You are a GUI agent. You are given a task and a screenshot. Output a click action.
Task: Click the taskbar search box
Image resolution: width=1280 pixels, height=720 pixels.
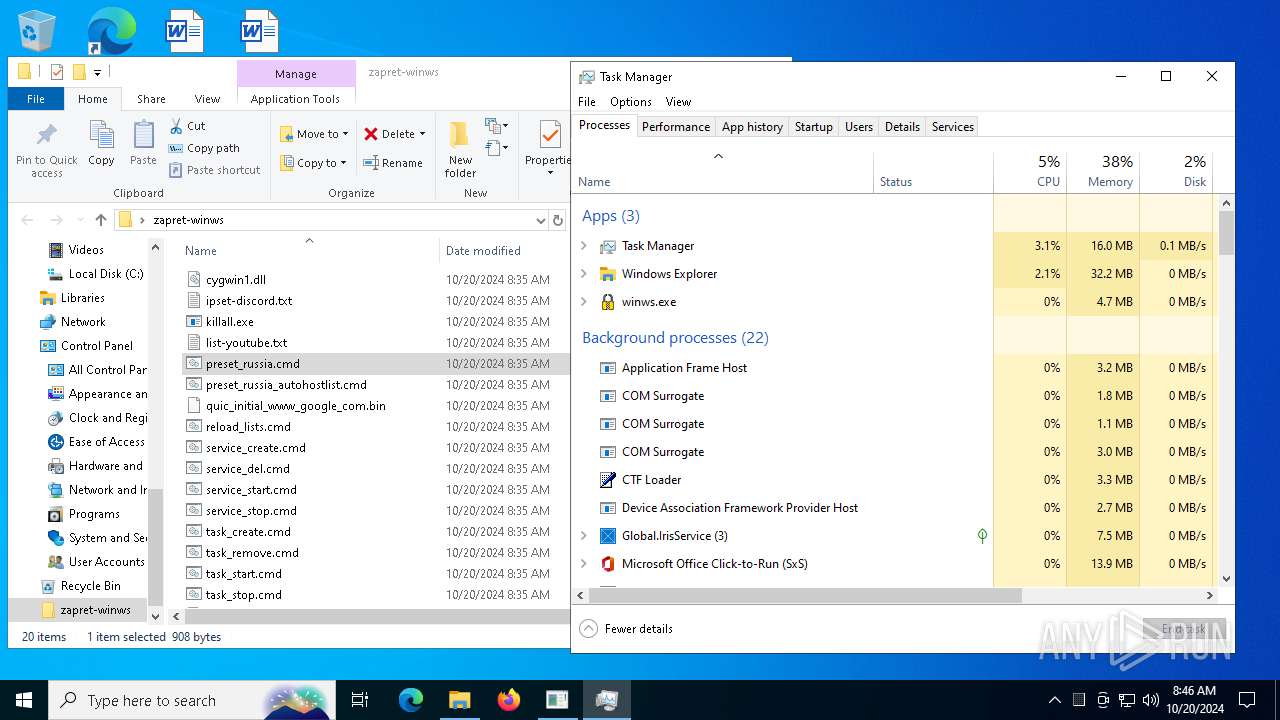pos(192,700)
